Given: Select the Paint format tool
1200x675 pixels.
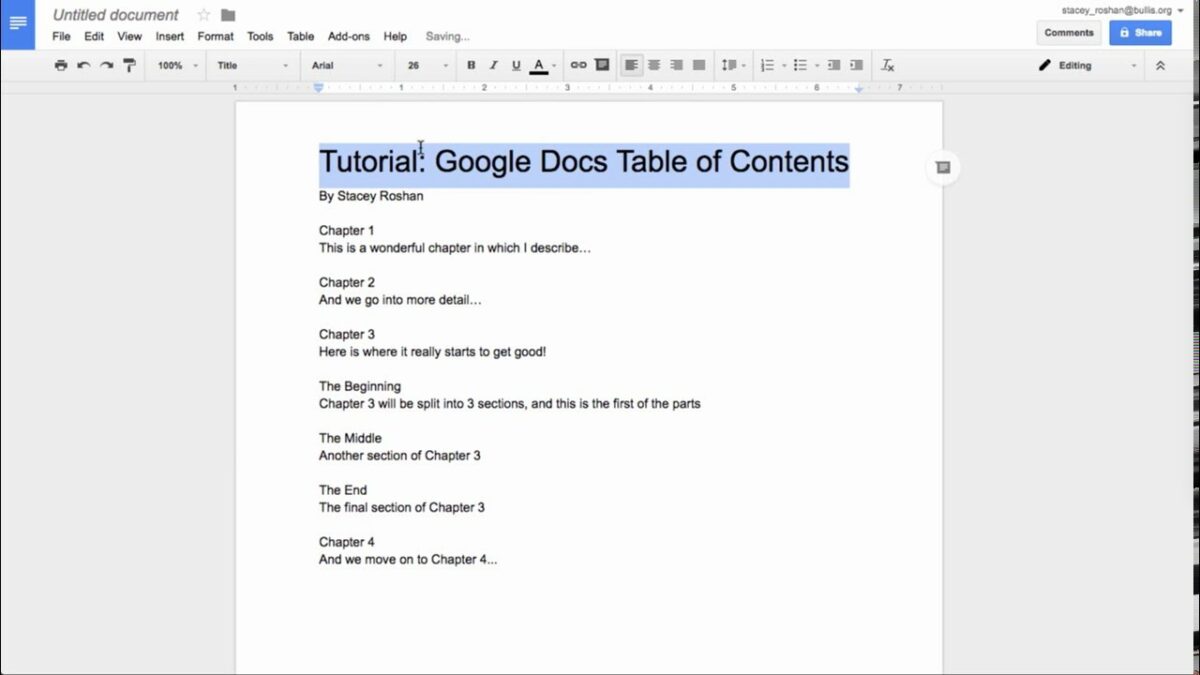Looking at the screenshot, I should [x=129, y=64].
